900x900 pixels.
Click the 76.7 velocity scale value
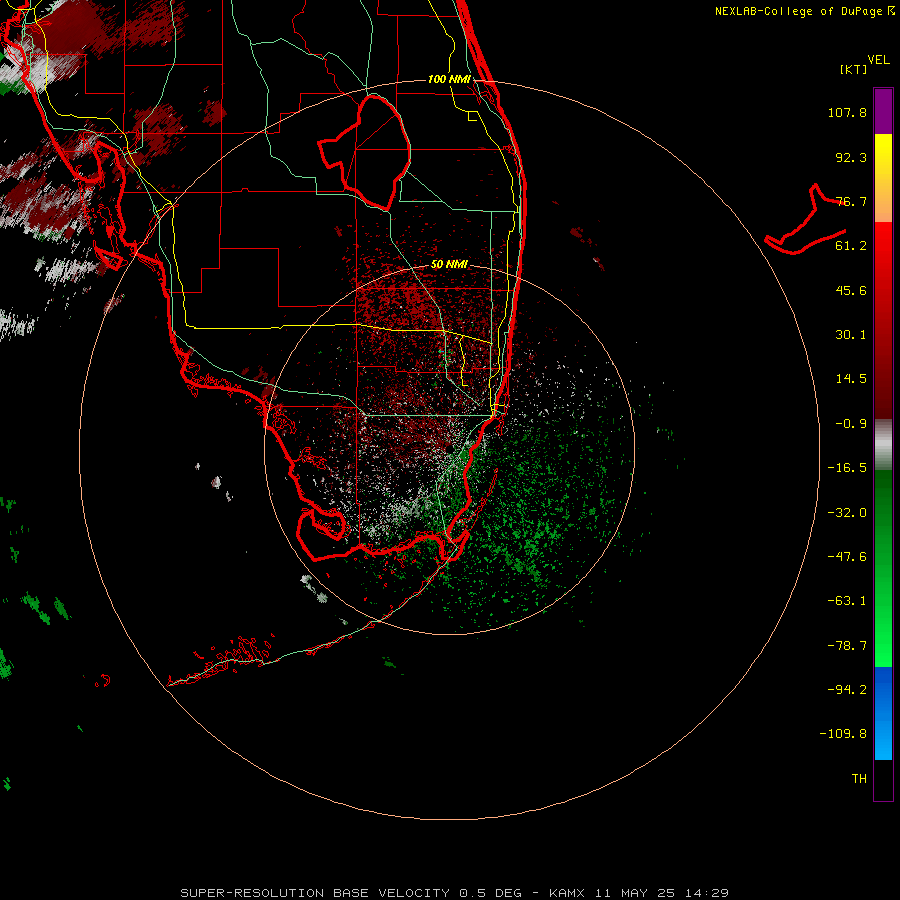click(x=851, y=201)
